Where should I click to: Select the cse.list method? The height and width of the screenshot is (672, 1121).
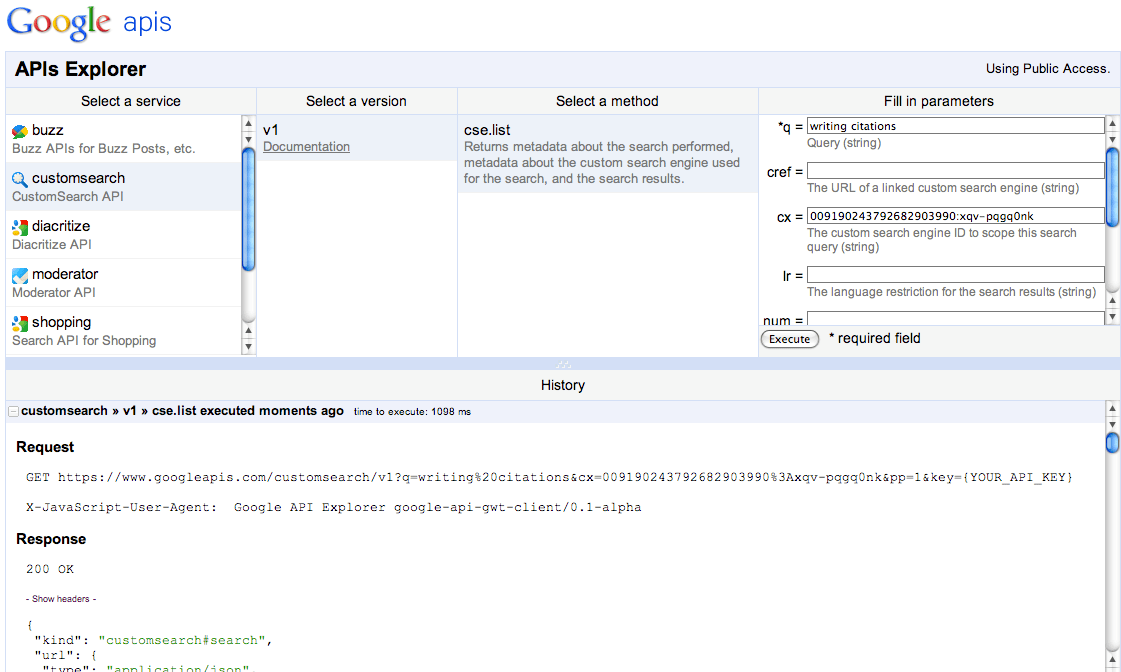(608, 154)
